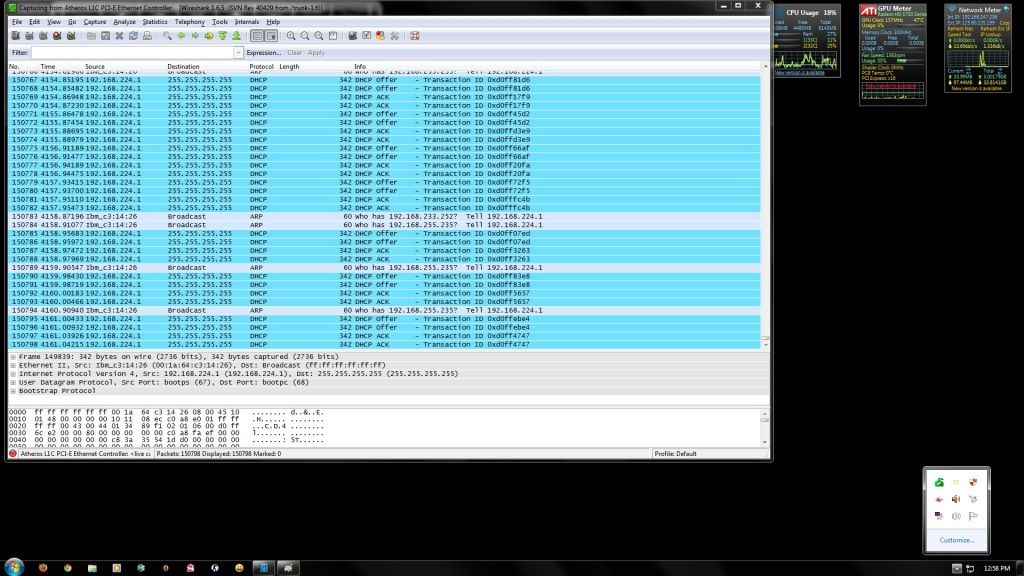1024x576 pixels.
Task: Close capture file toolbar icon
Action: click(x=119, y=36)
